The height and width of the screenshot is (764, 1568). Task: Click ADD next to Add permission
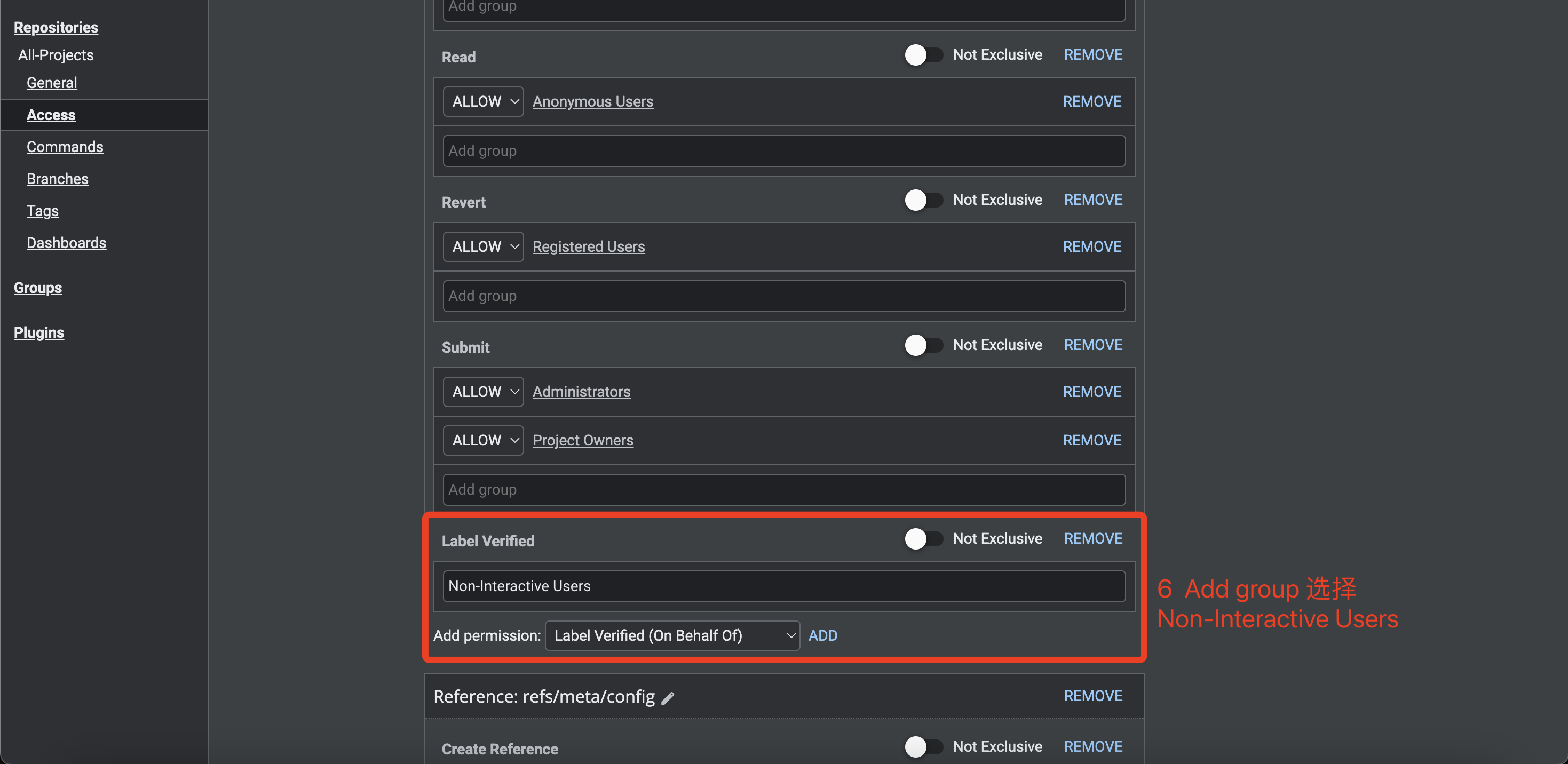(822, 635)
